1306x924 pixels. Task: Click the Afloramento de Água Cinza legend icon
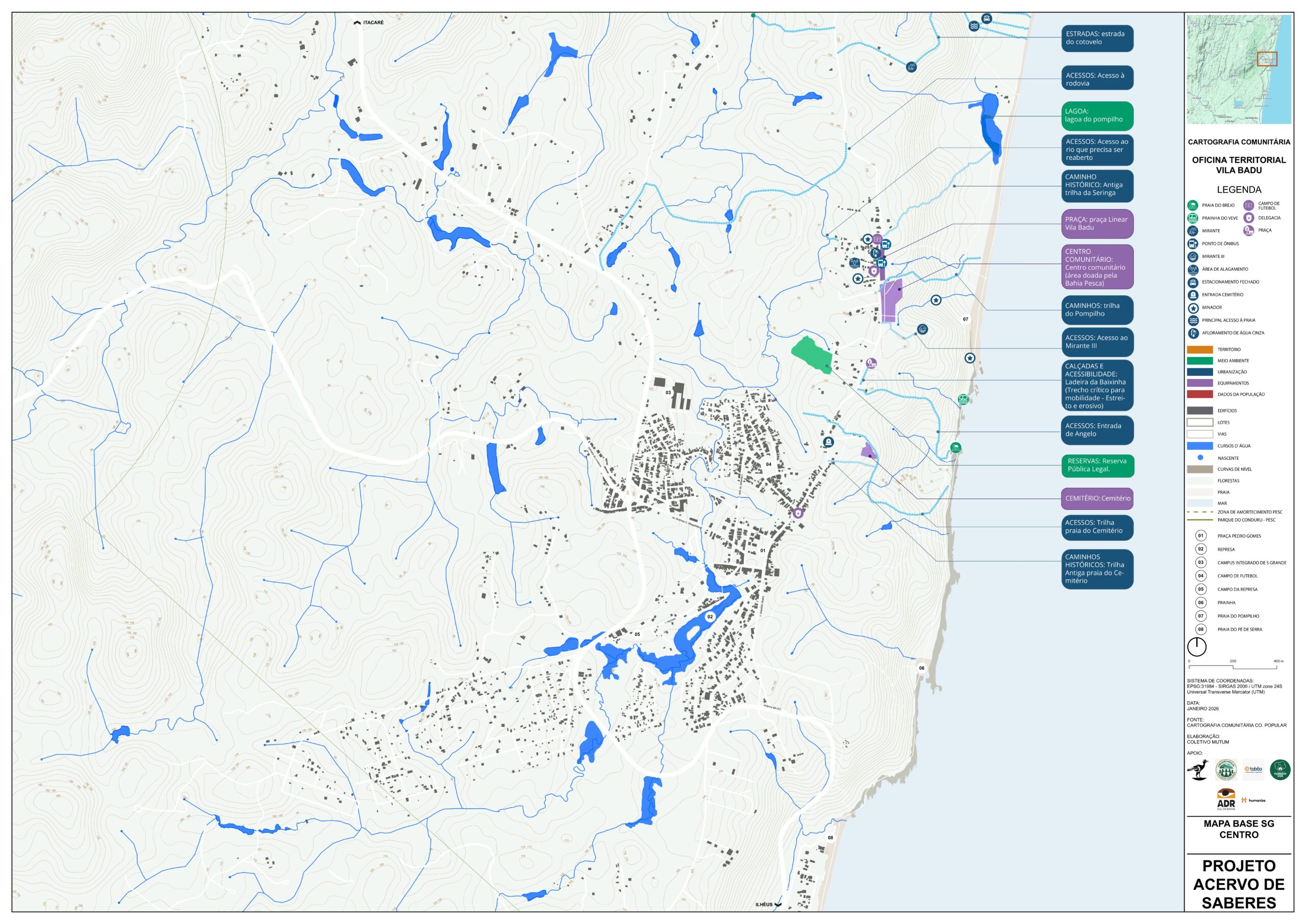click(1193, 333)
